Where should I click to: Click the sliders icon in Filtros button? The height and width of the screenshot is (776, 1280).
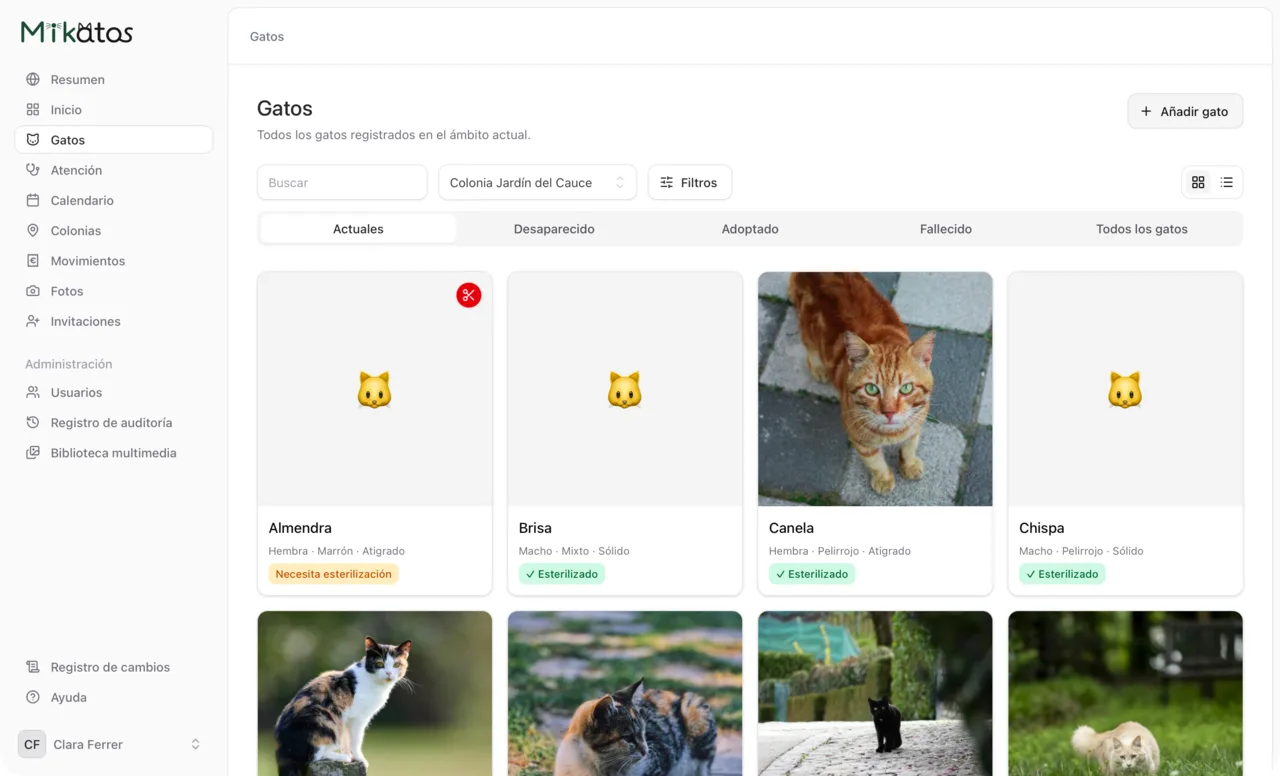(667, 183)
